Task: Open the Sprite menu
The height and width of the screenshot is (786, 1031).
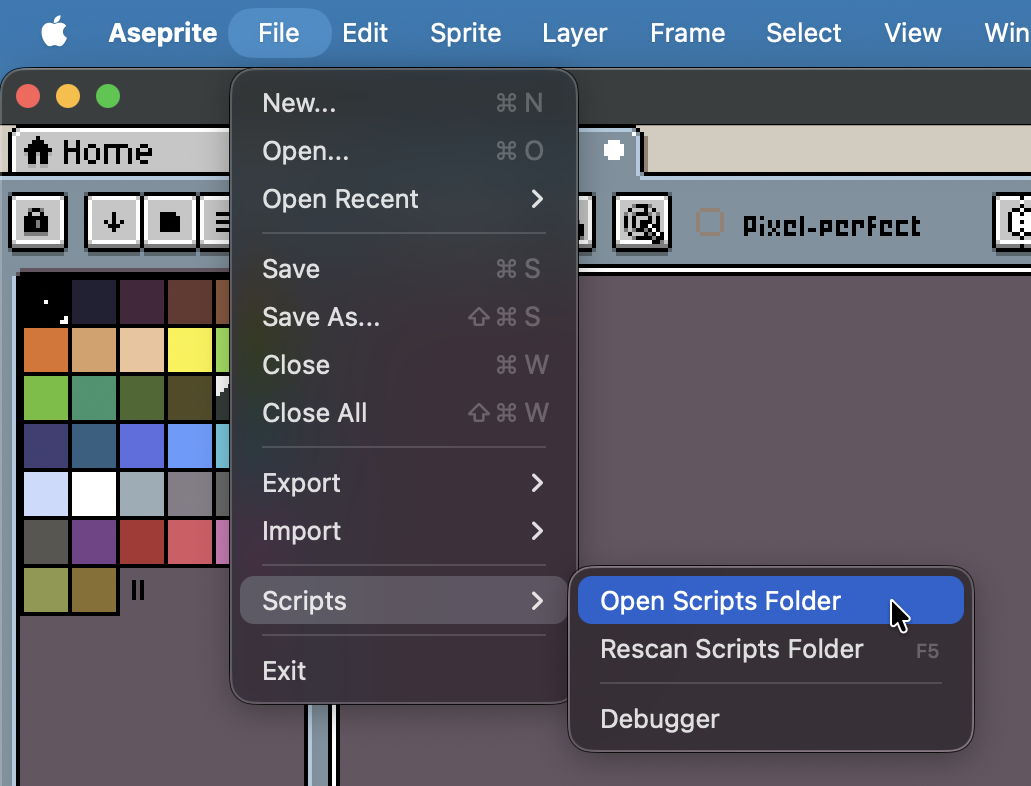Action: (x=466, y=32)
